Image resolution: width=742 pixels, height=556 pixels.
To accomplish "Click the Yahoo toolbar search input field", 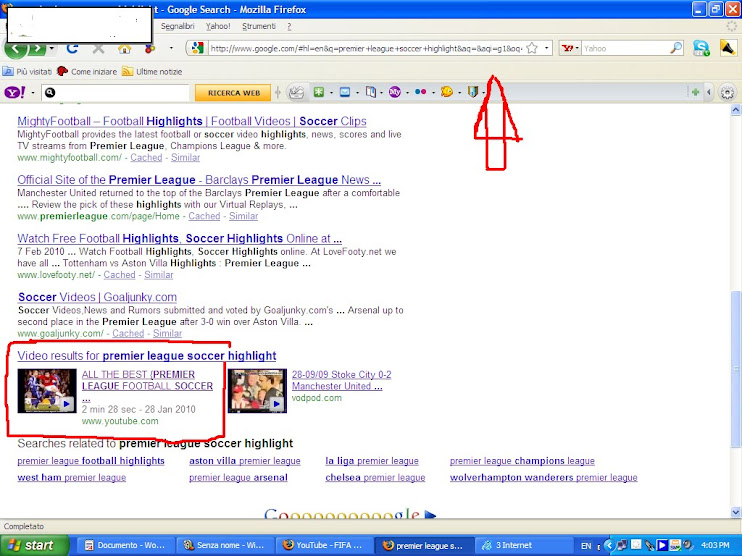I will click(115, 93).
